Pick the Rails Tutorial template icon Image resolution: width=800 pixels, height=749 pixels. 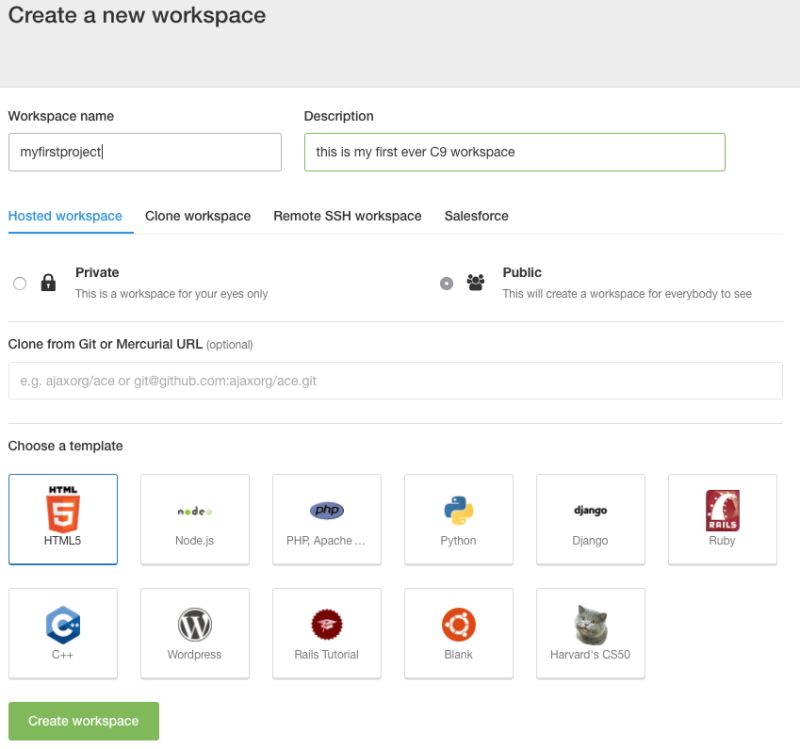[x=327, y=624]
